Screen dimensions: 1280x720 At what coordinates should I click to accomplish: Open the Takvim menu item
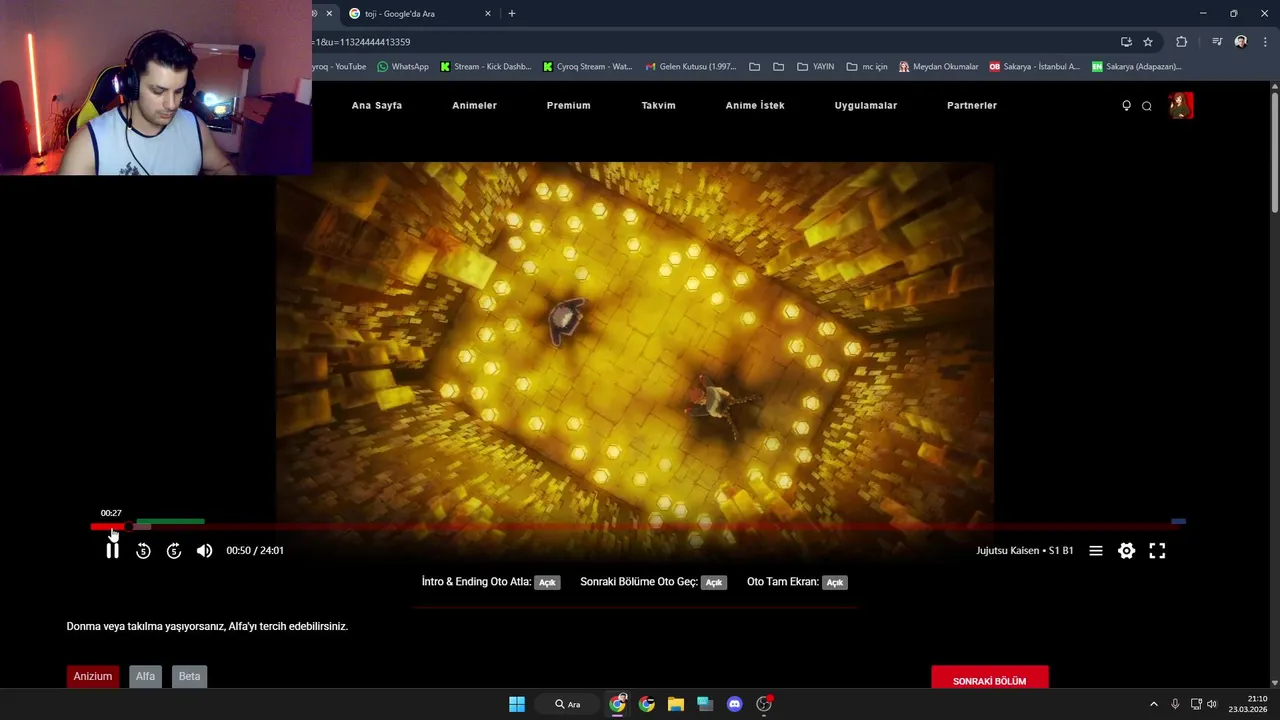coord(658,105)
